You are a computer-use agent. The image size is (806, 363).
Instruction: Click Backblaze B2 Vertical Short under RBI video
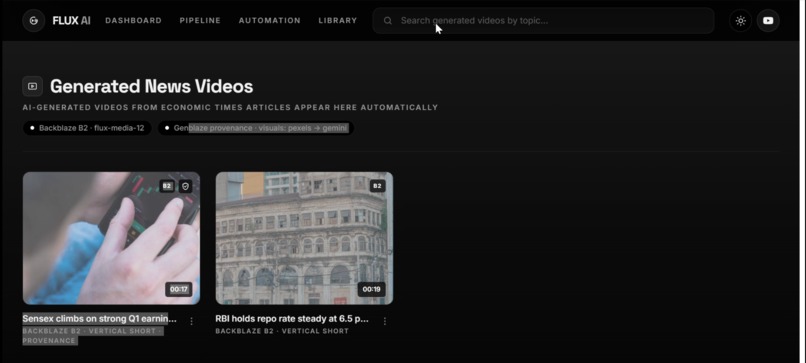[x=282, y=331]
